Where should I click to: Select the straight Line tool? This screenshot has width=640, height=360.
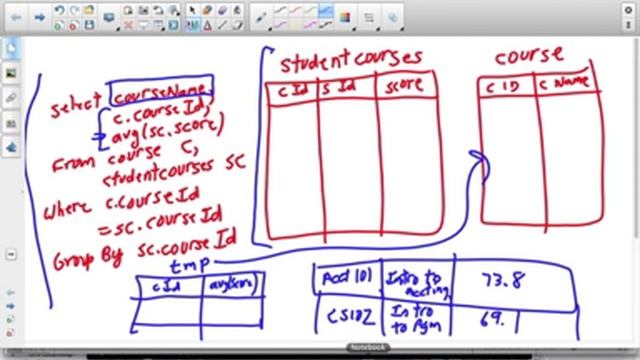click(x=222, y=25)
